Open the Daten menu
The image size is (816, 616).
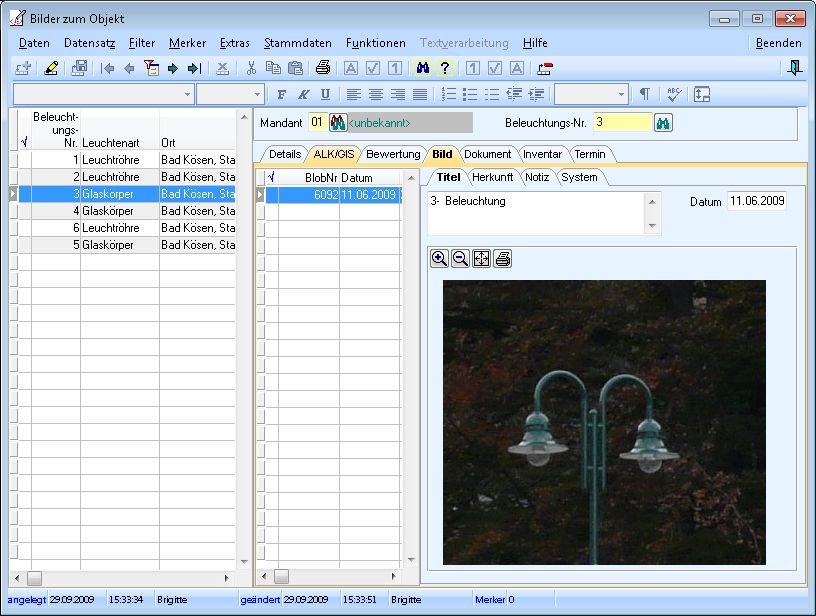[34, 43]
